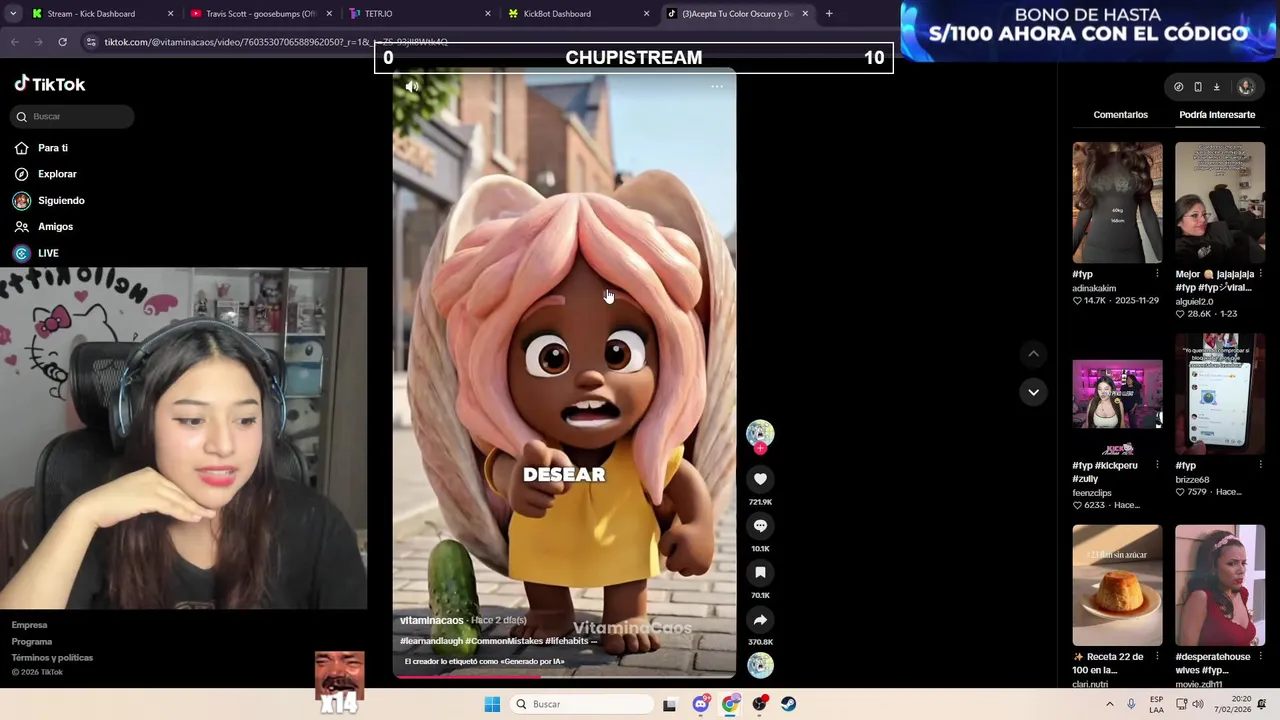The height and width of the screenshot is (720, 1280).
Task: Open the browser tab search dropdown
Action: click(12, 14)
